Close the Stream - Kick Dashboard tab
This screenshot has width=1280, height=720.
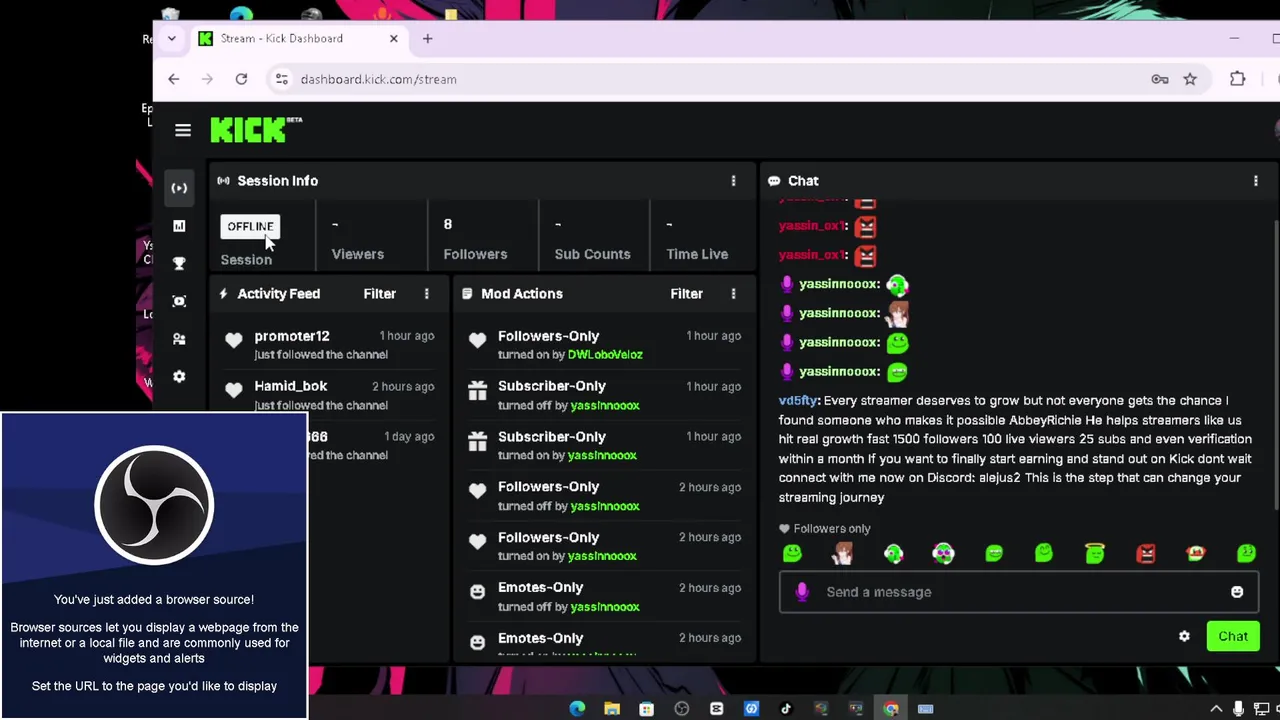click(x=393, y=38)
